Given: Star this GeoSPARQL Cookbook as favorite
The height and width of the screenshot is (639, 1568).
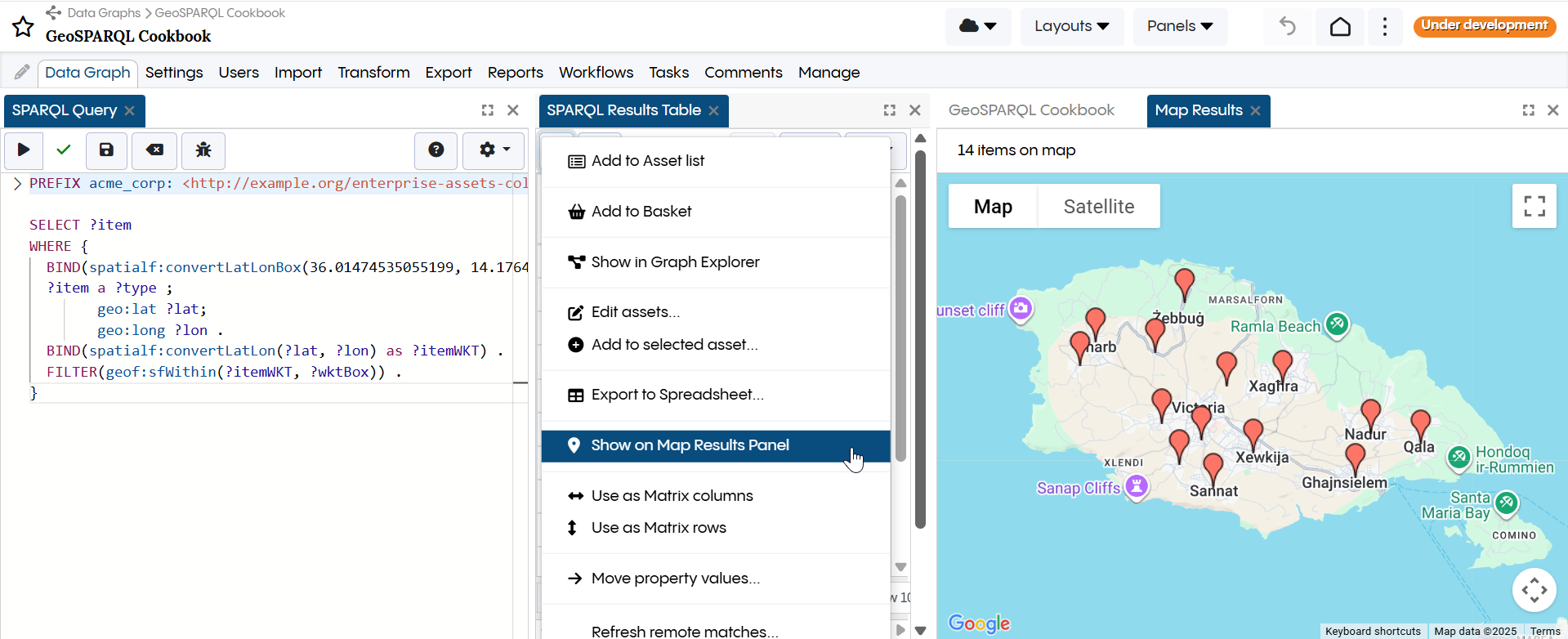Looking at the screenshot, I should coord(23,27).
